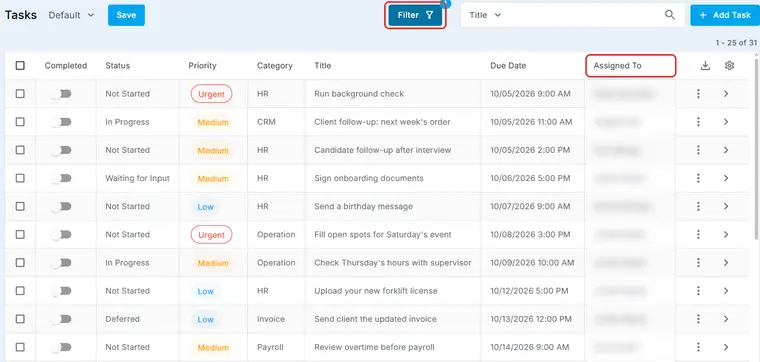
Task: Toggle Completed switch for Candidate follow-up task
Action: tap(62, 150)
